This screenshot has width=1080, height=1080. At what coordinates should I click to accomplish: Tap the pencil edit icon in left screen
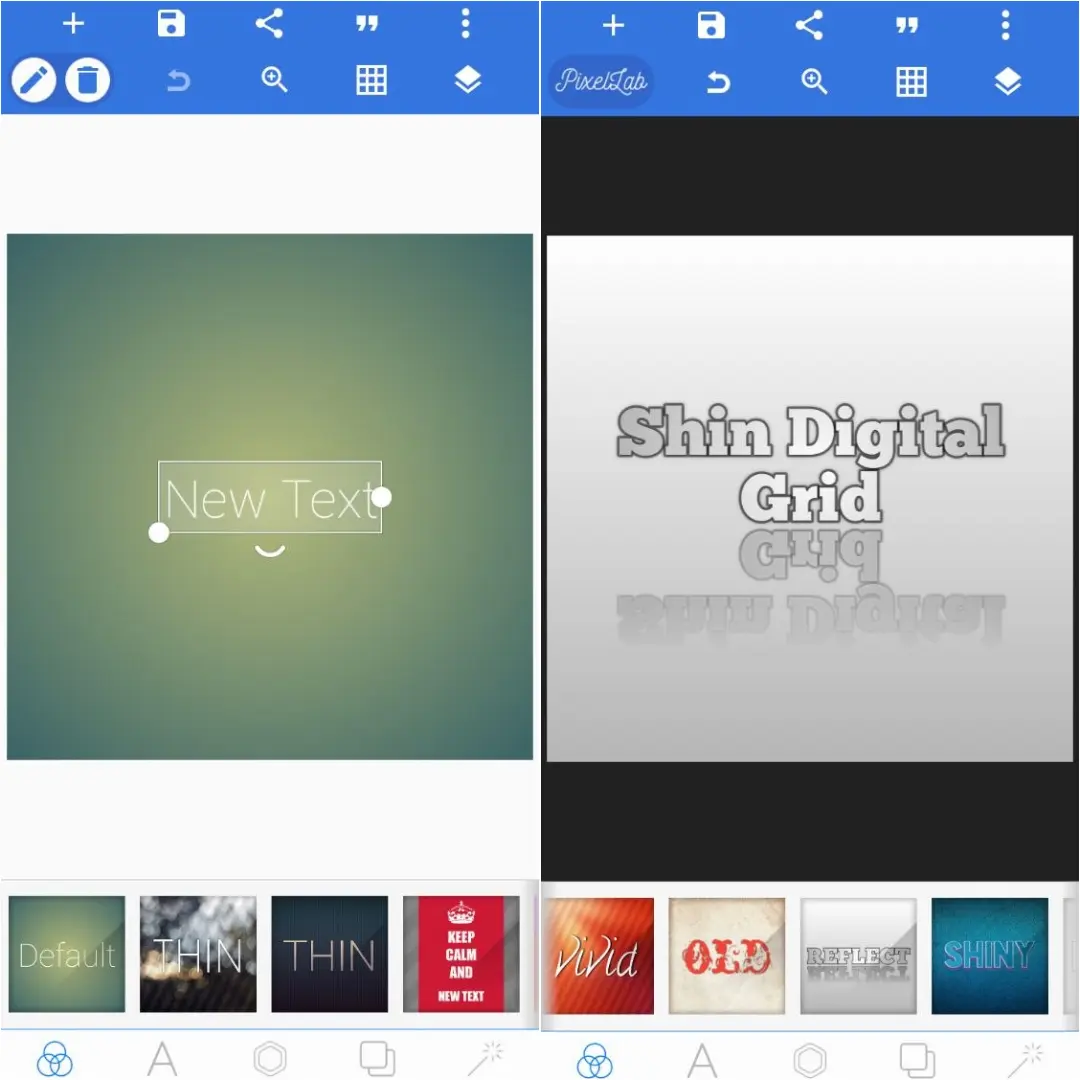[x=34, y=80]
